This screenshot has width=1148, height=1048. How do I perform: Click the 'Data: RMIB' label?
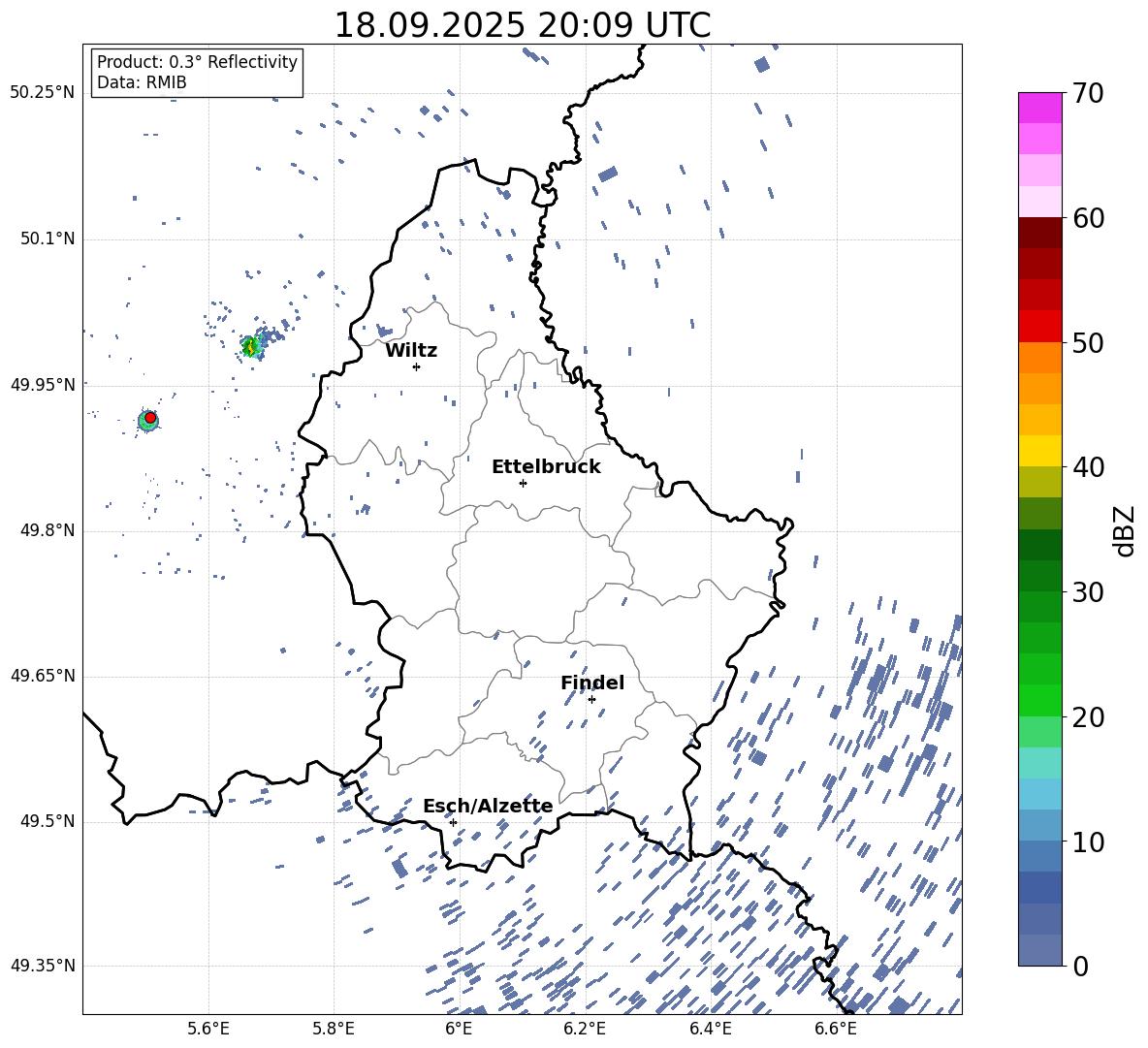point(142,82)
